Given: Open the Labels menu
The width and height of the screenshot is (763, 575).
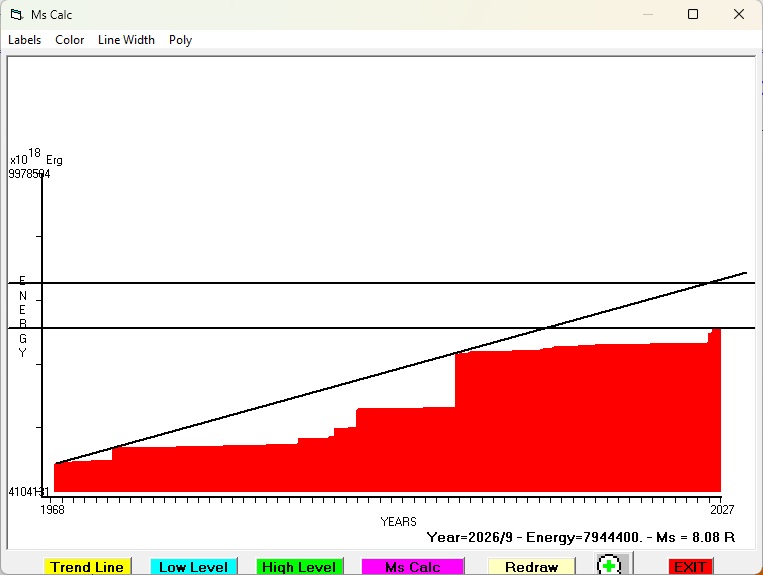Looking at the screenshot, I should 24,40.
